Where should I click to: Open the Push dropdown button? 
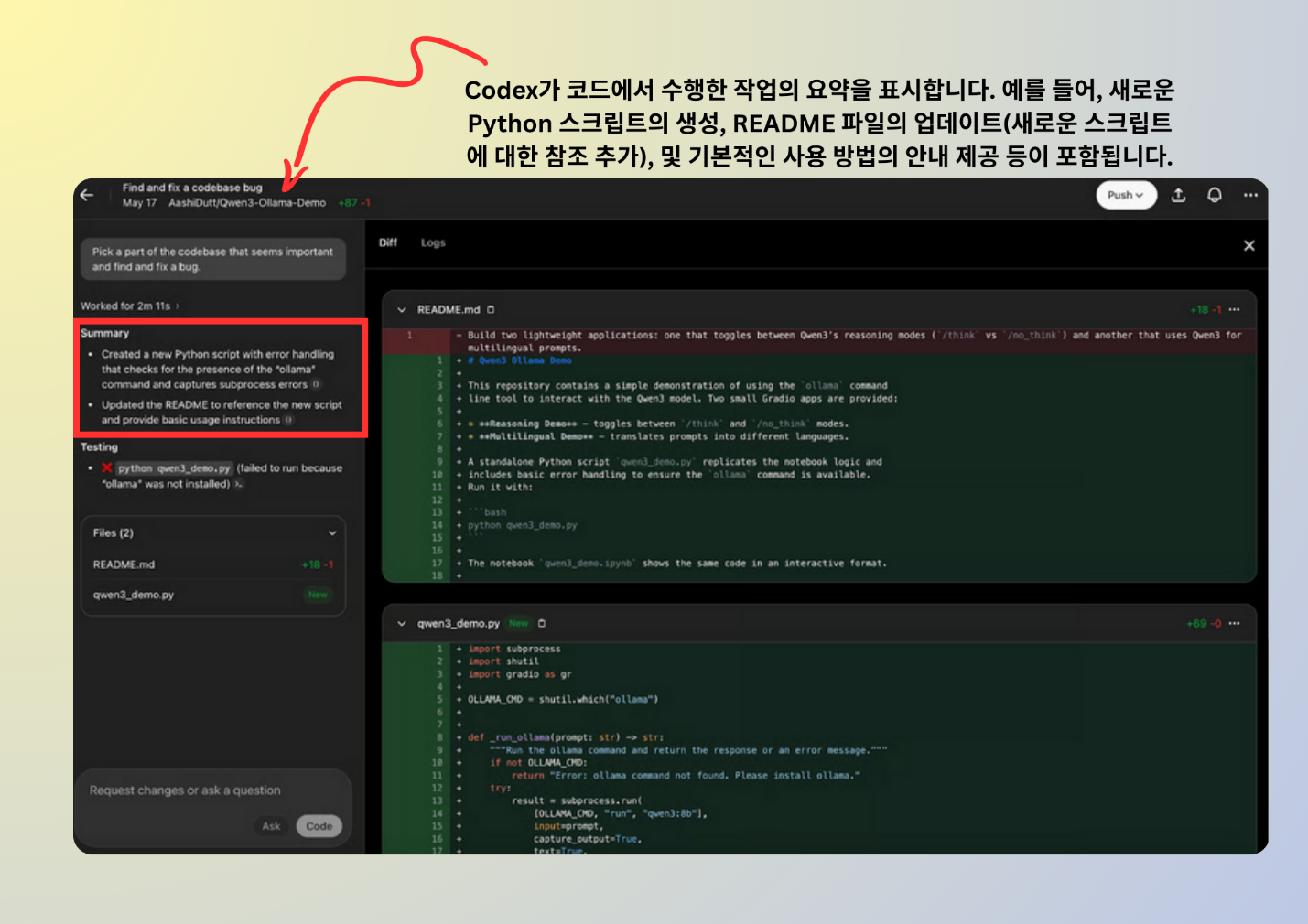pos(1126,195)
